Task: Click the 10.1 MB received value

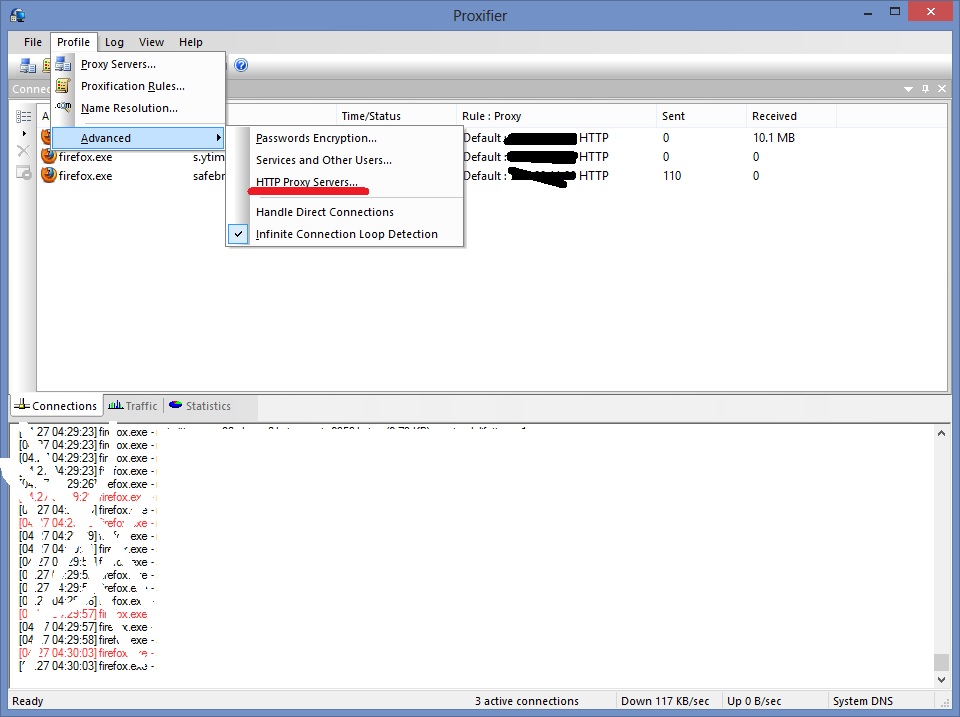Action: click(774, 138)
